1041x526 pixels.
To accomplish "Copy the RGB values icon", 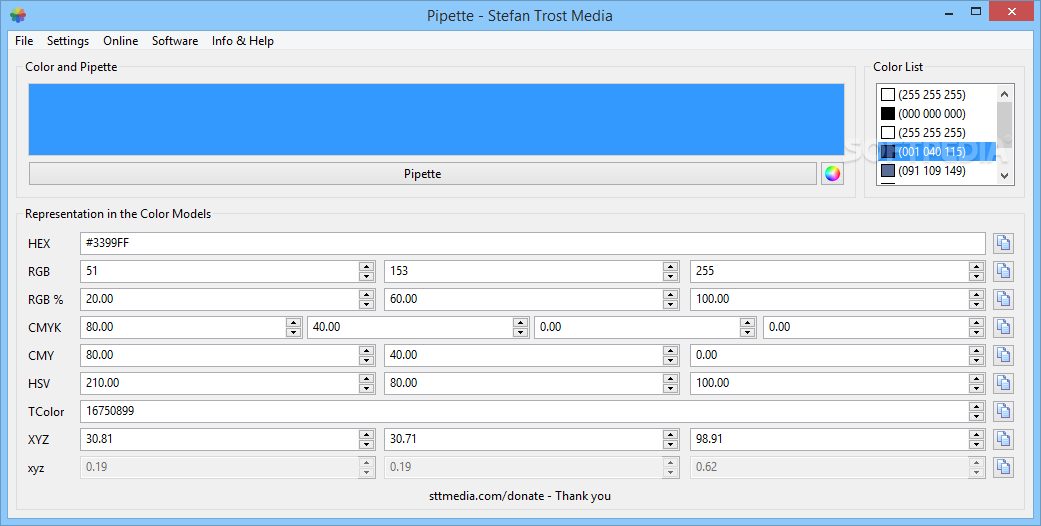I will tap(1003, 271).
